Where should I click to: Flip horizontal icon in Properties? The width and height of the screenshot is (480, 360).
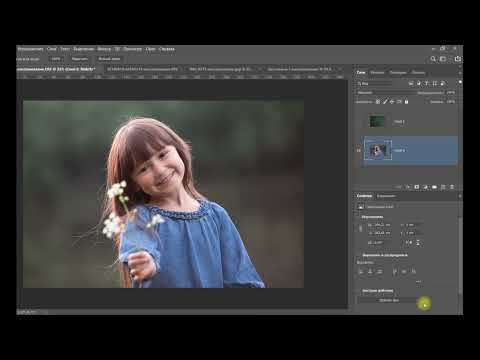[x=410, y=243]
